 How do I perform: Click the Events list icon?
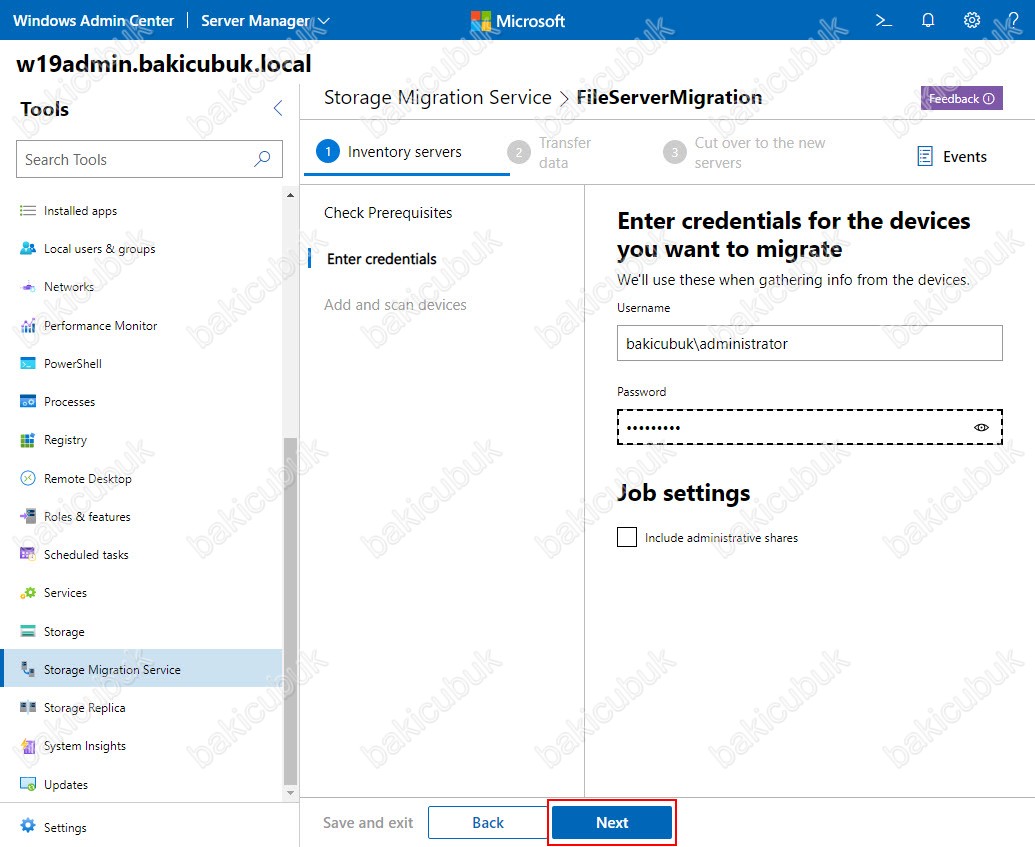[x=925, y=156]
